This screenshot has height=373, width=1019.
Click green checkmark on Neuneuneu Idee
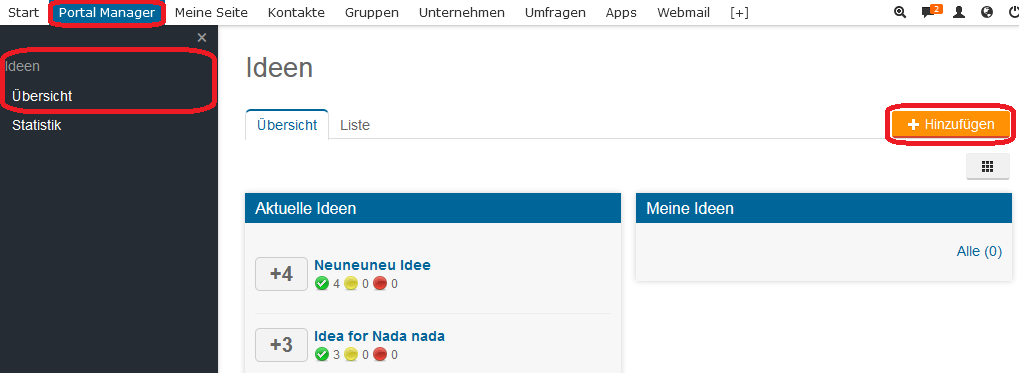(322, 283)
